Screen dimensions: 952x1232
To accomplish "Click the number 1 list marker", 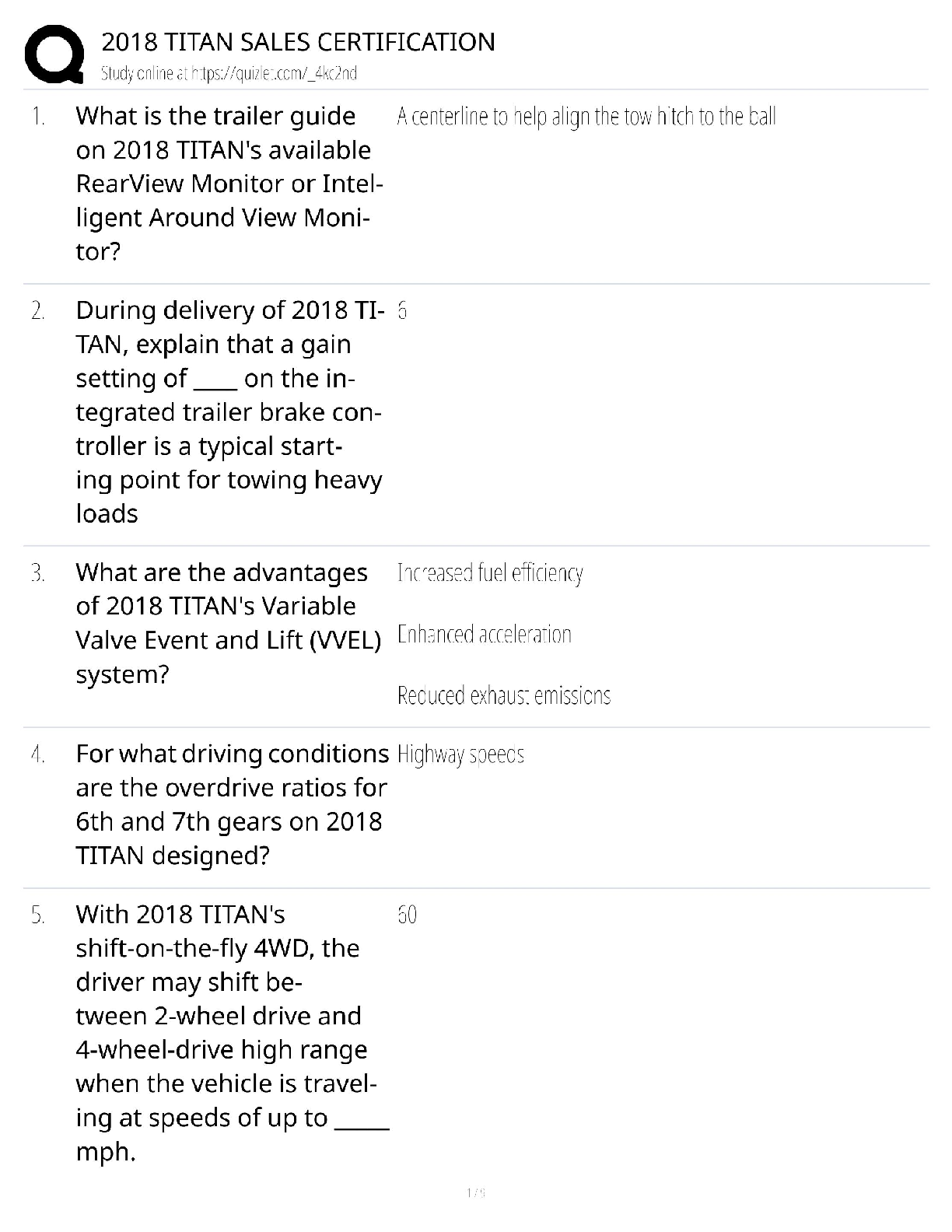I will point(37,117).
